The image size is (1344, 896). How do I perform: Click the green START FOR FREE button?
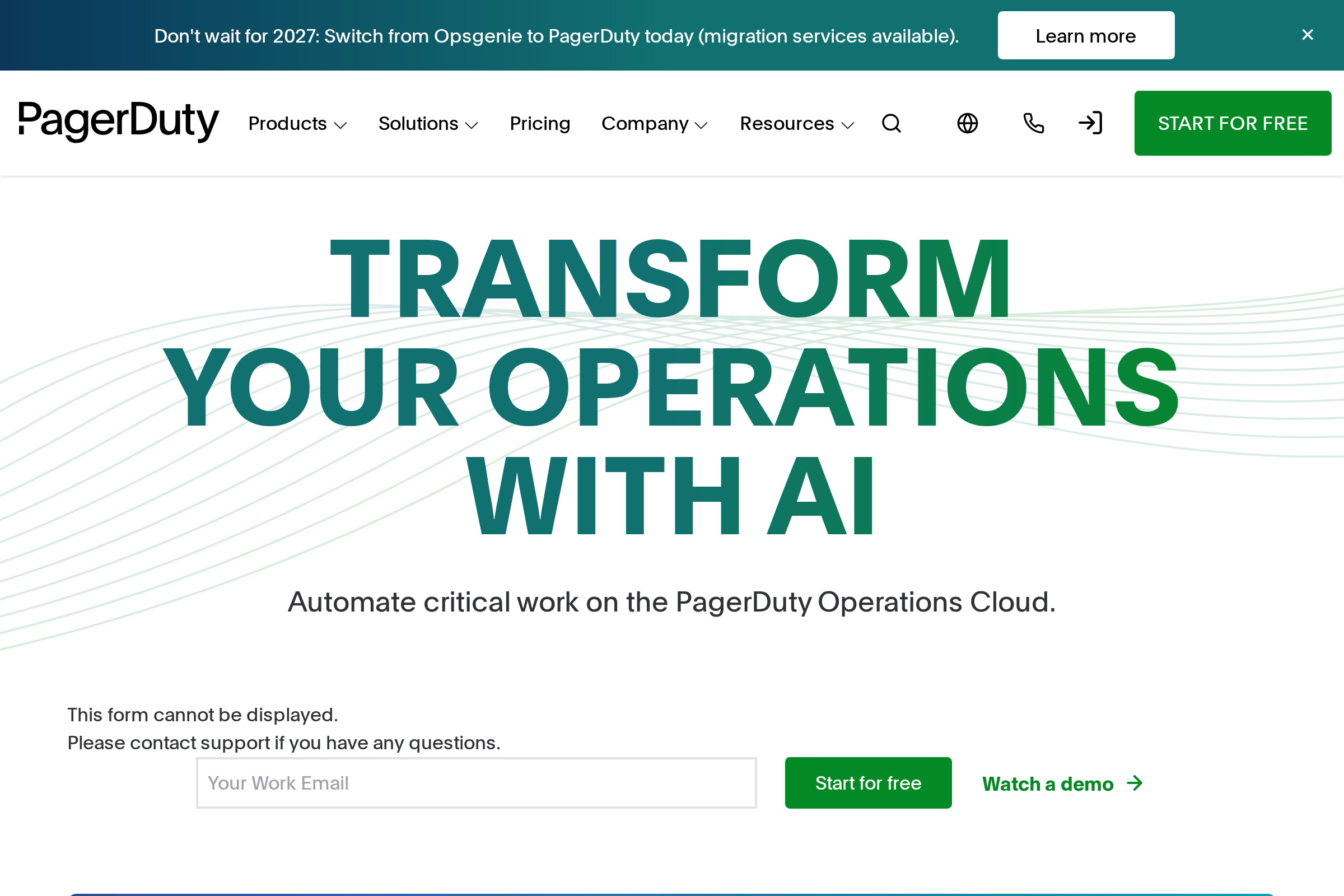pyautogui.click(x=1233, y=123)
